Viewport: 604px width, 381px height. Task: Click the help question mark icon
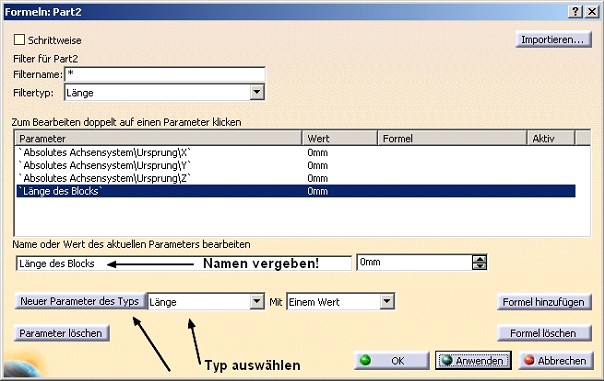pos(575,12)
